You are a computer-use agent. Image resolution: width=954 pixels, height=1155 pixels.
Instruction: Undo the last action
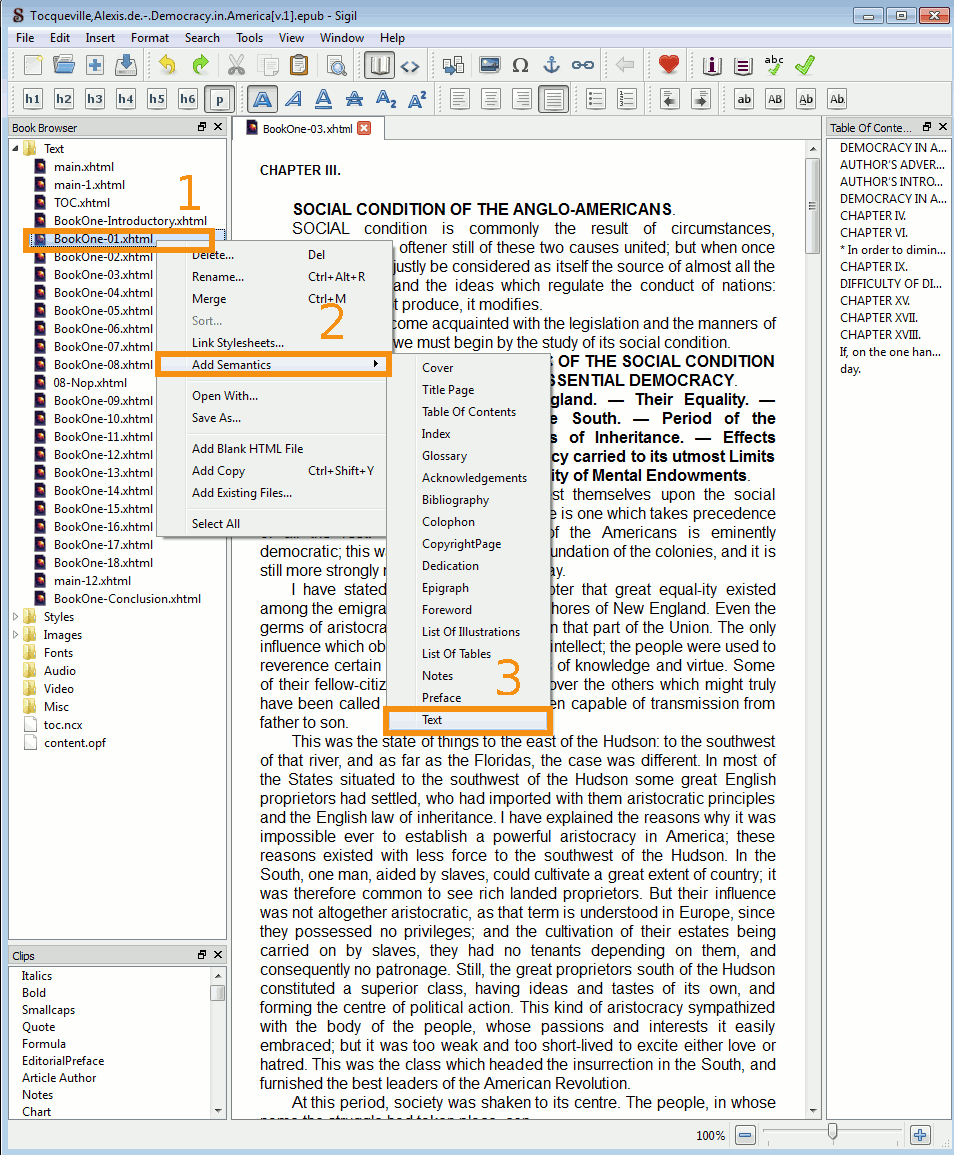[167, 66]
